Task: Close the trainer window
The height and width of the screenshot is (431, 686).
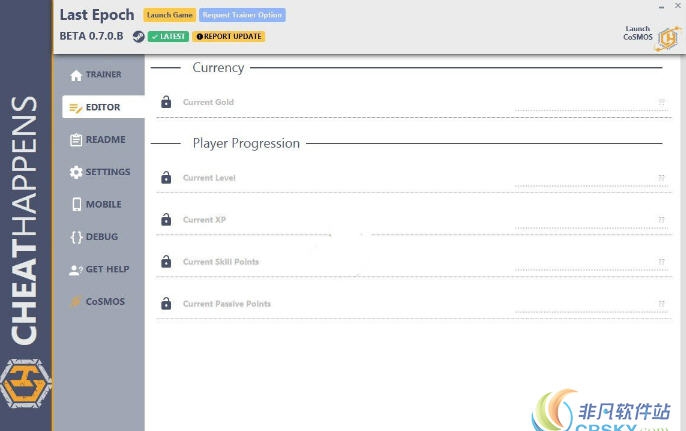Action: click(x=677, y=6)
